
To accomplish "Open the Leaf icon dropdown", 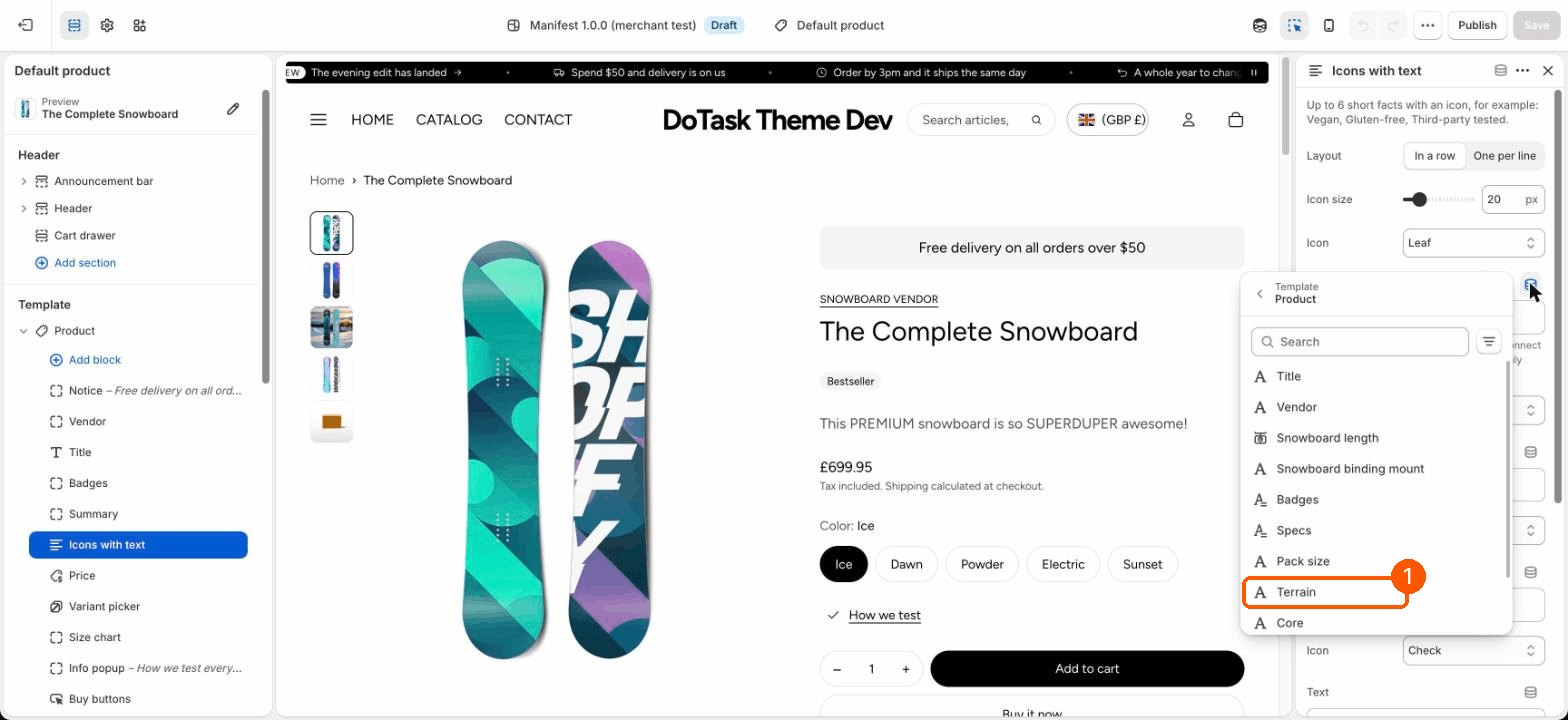I will pyautogui.click(x=1473, y=243).
